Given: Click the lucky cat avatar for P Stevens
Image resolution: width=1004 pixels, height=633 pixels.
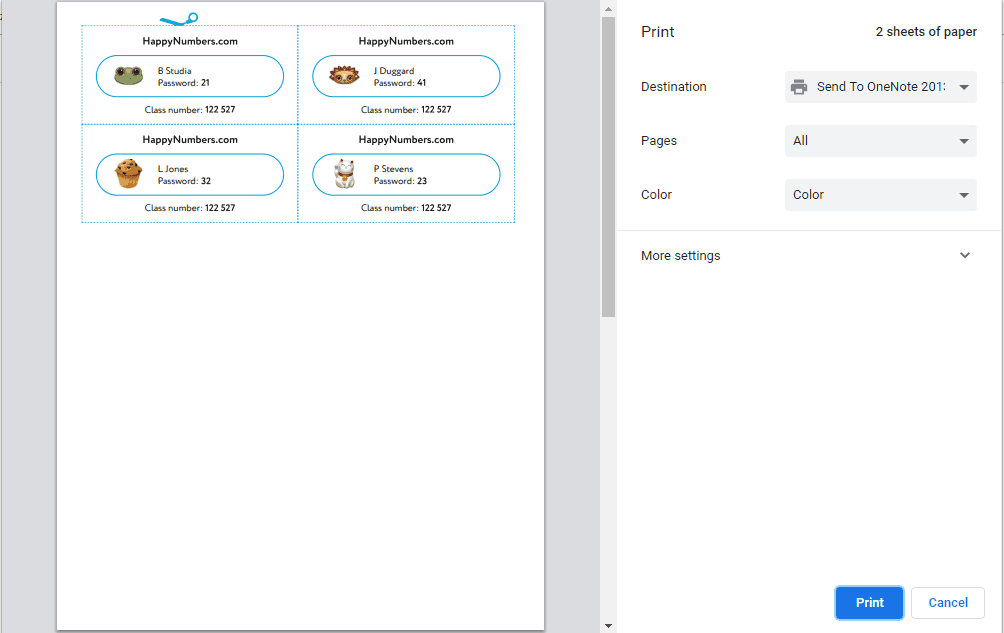Looking at the screenshot, I should tap(345, 173).
